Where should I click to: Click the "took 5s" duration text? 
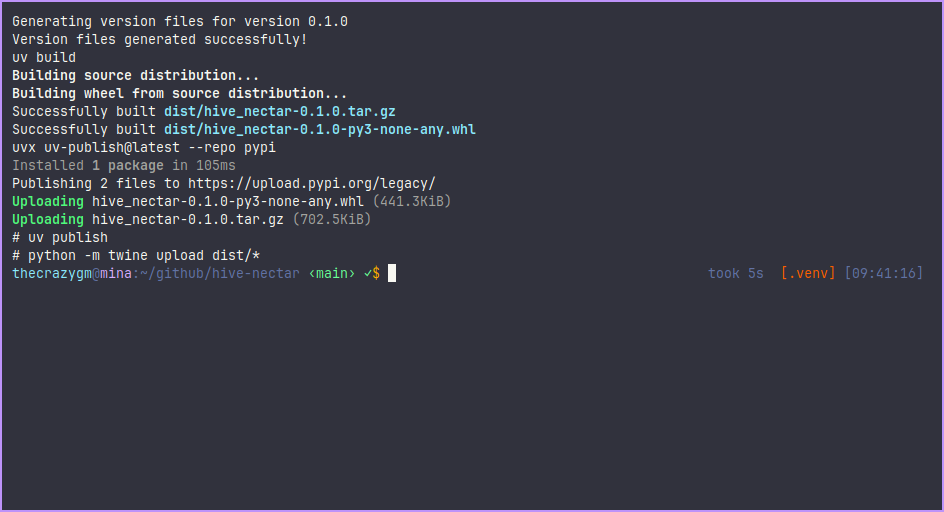[x=736, y=273]
